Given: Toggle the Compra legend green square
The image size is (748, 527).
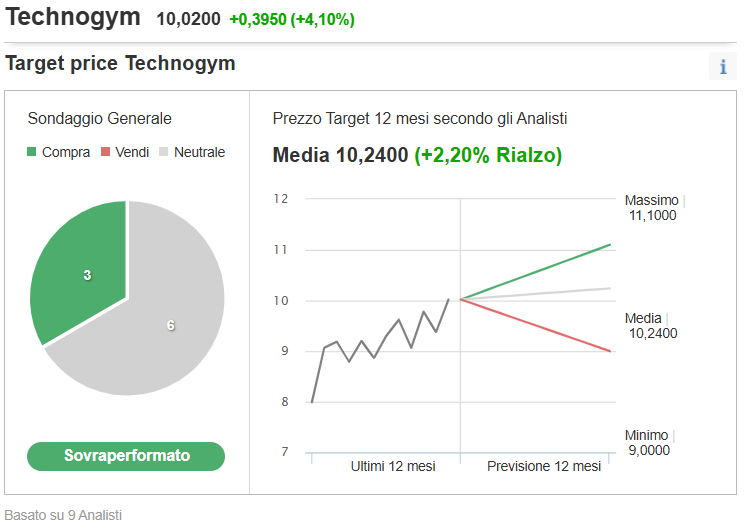Looking at the screenshot, I should point(31,152).
